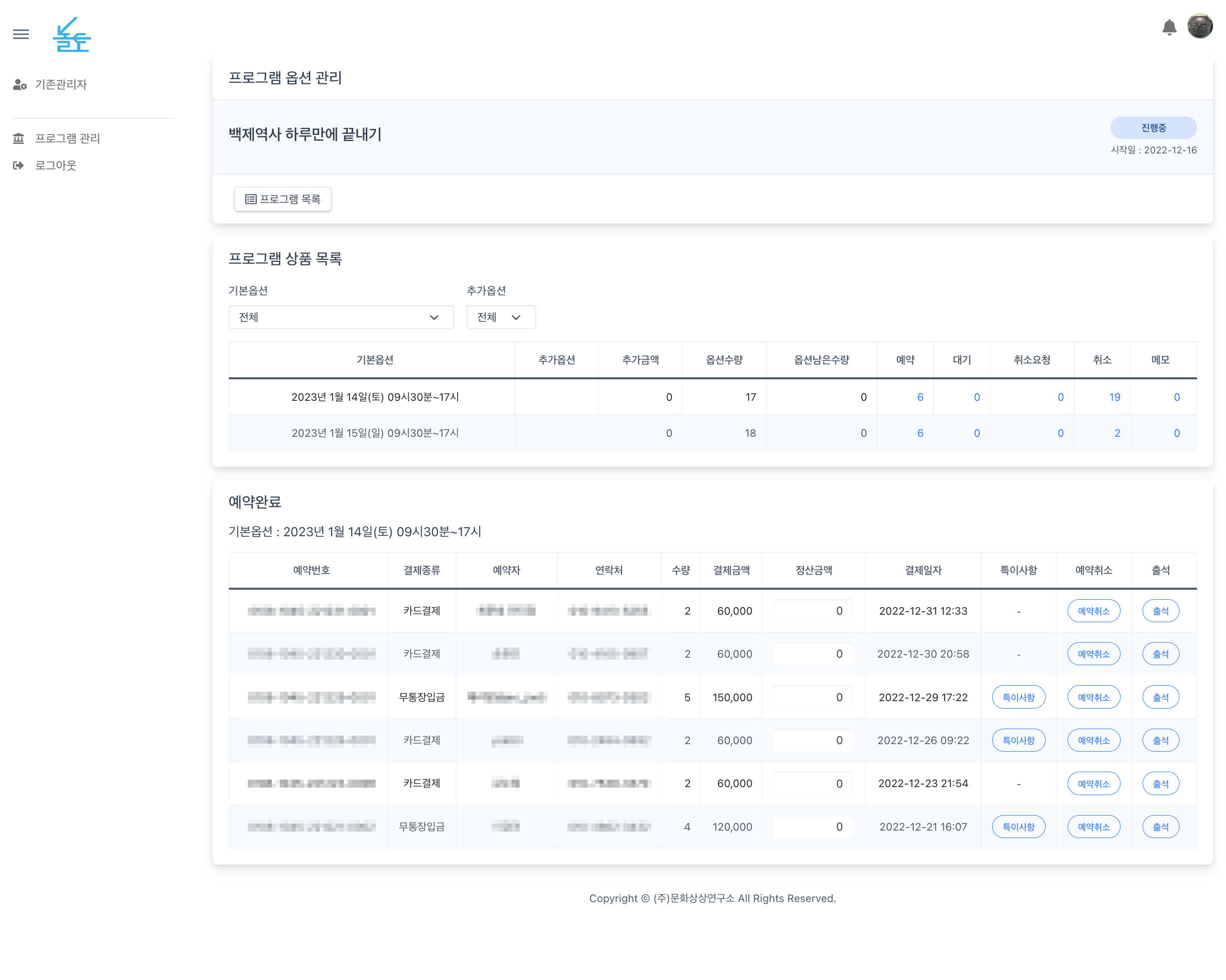Click the user profile avatar
The height and width of the screenshot is (980, 1226).
coord(1200,26)
